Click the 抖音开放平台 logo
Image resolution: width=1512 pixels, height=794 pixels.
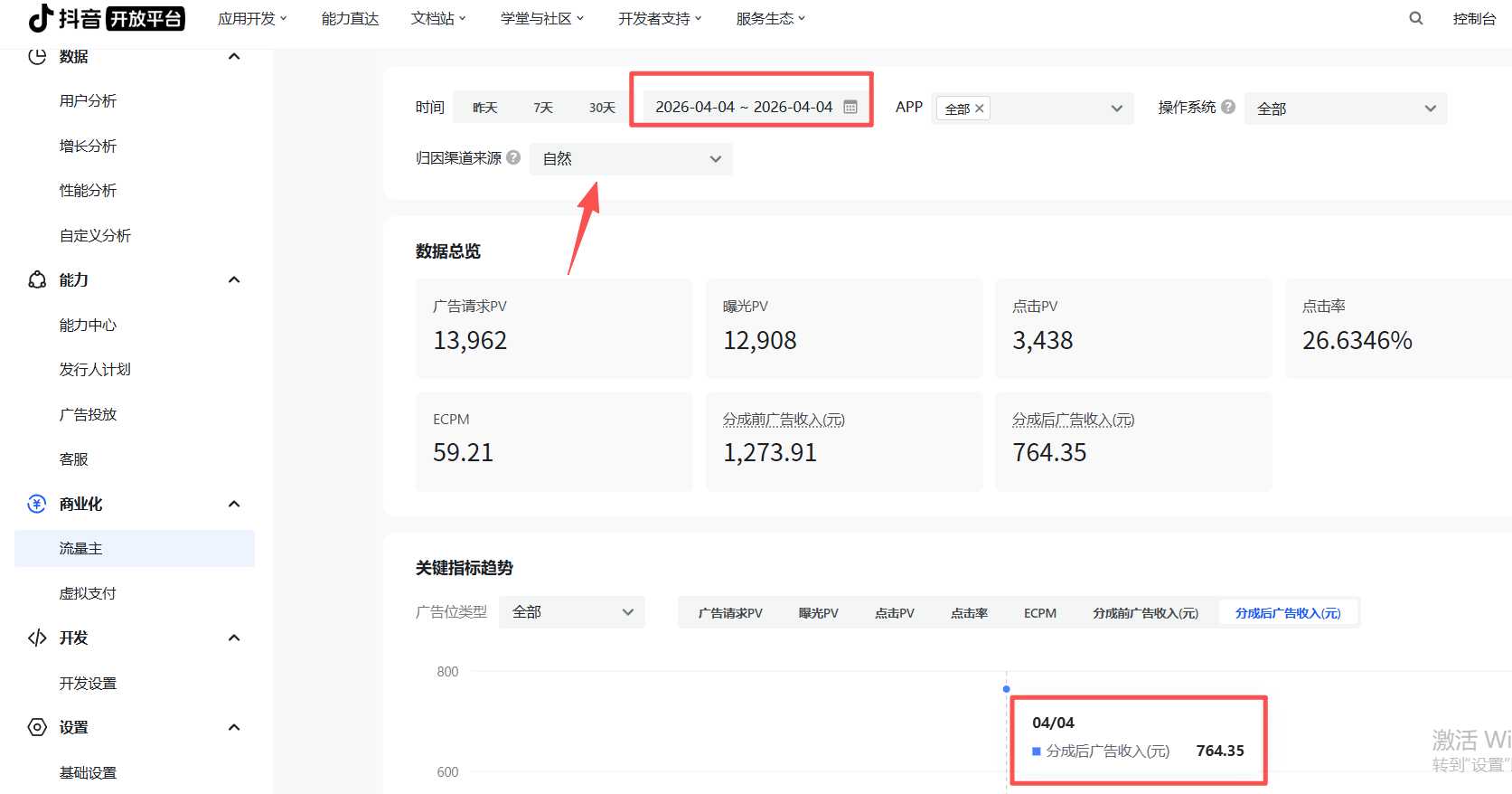(x=107, y=18)
